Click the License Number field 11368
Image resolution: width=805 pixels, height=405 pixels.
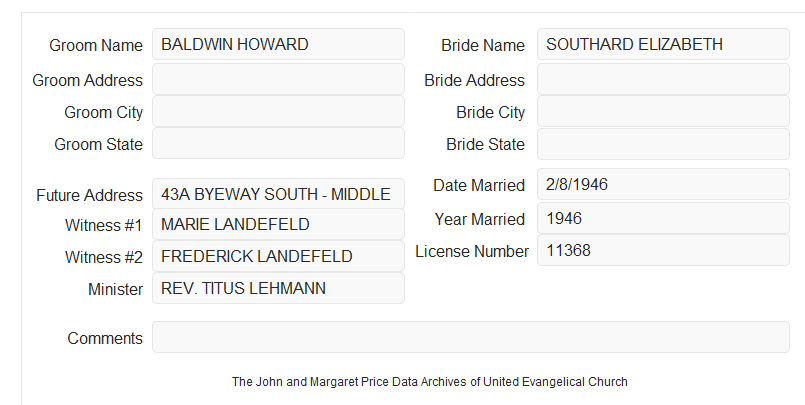tap(663, 250)
